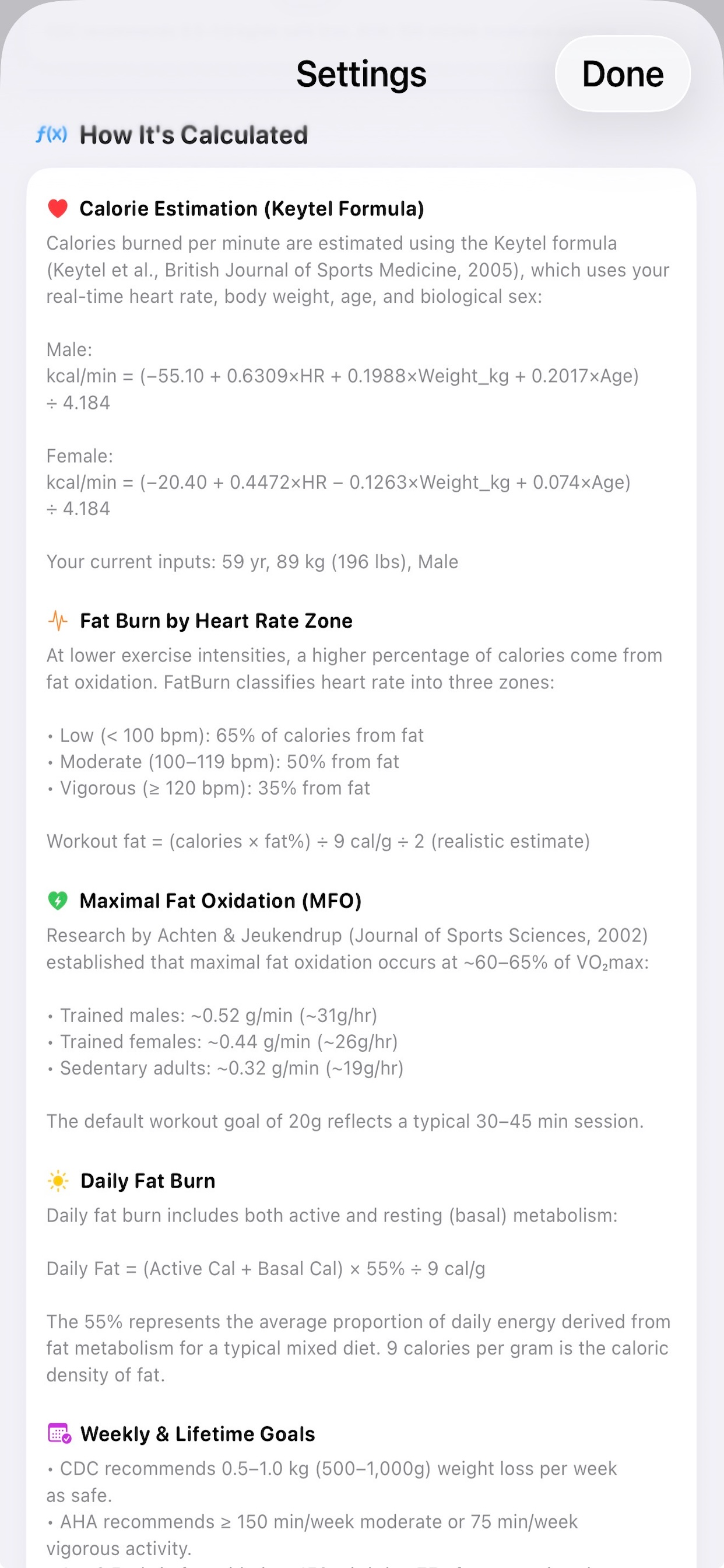Image resolution: width=724 pixels, height=1568 pixels.
Task: Select the How It's Calculated header
Action: [194, 135]
